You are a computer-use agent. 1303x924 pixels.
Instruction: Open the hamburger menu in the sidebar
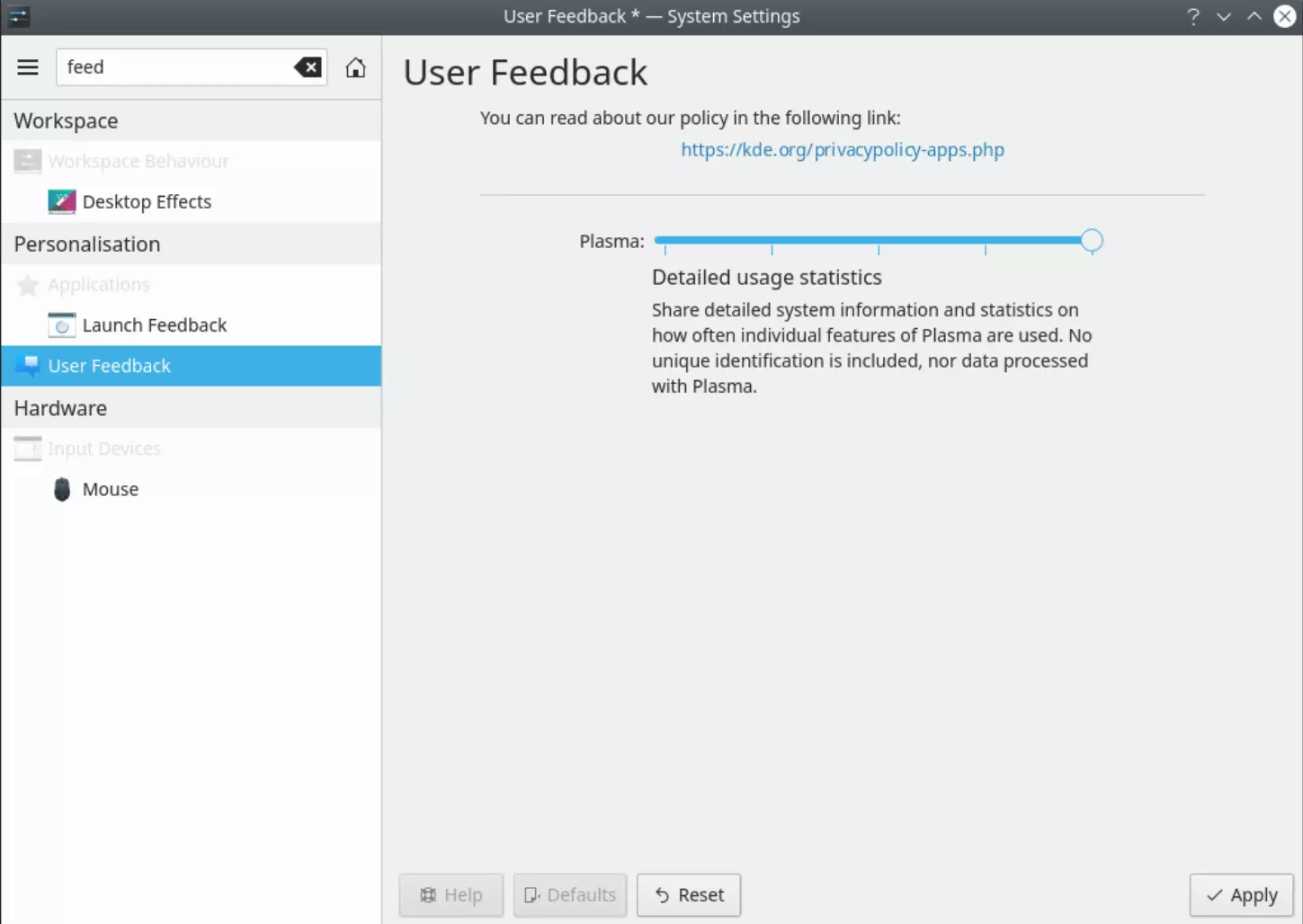click(x=28, y=67)
